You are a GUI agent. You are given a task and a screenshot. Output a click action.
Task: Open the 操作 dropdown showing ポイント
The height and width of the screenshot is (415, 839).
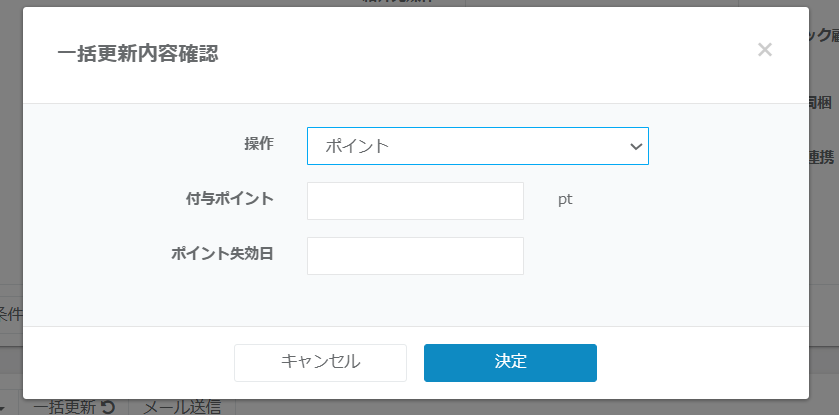click(477, 146)
